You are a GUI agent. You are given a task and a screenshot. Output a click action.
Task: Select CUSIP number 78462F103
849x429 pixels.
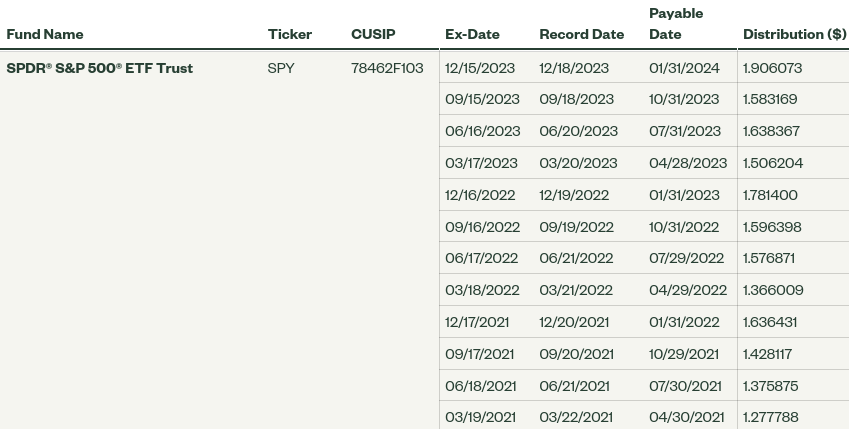pyautogui.click(x=387, y=68)
